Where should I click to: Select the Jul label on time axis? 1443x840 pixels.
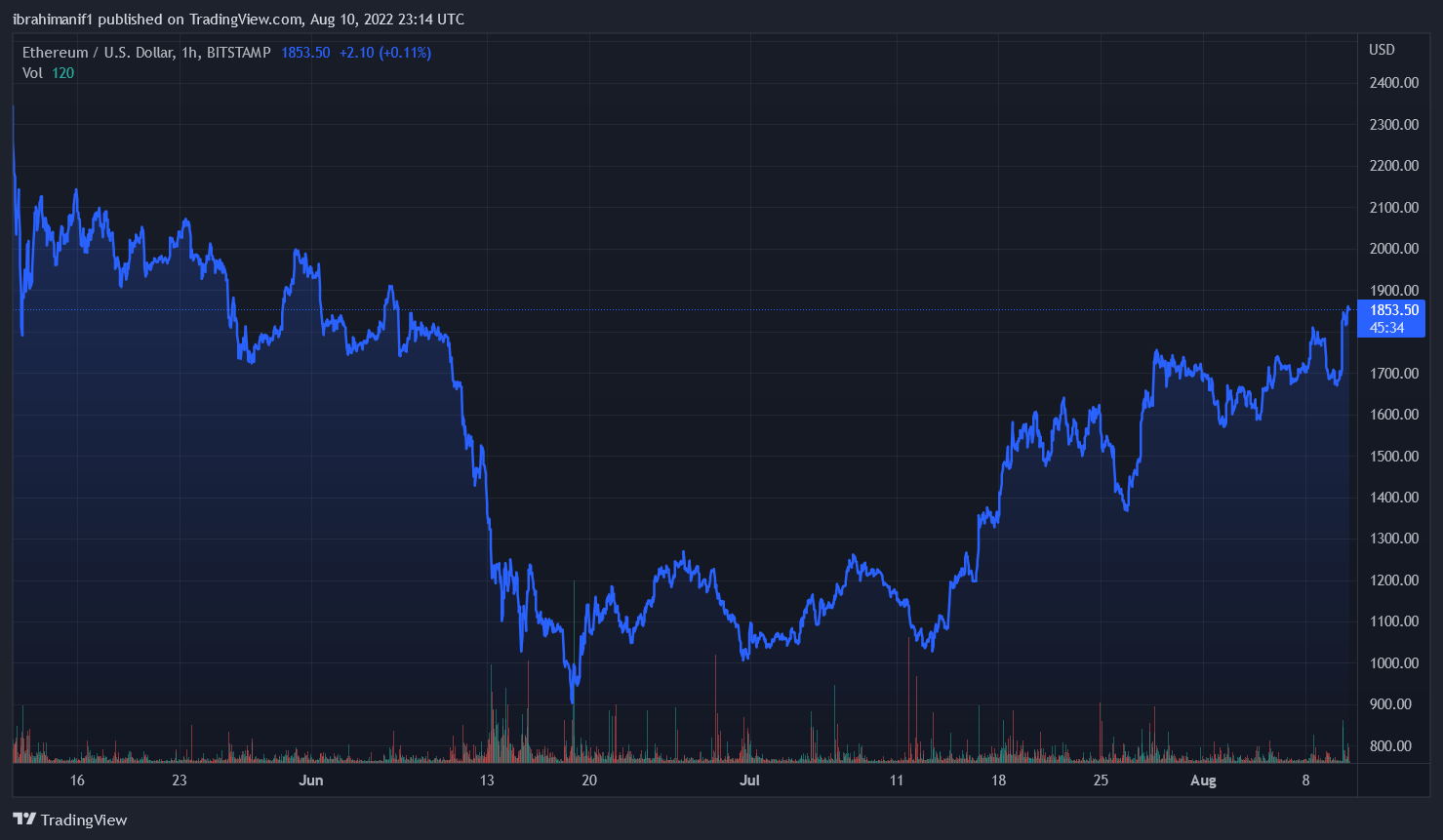click(749, 780)
